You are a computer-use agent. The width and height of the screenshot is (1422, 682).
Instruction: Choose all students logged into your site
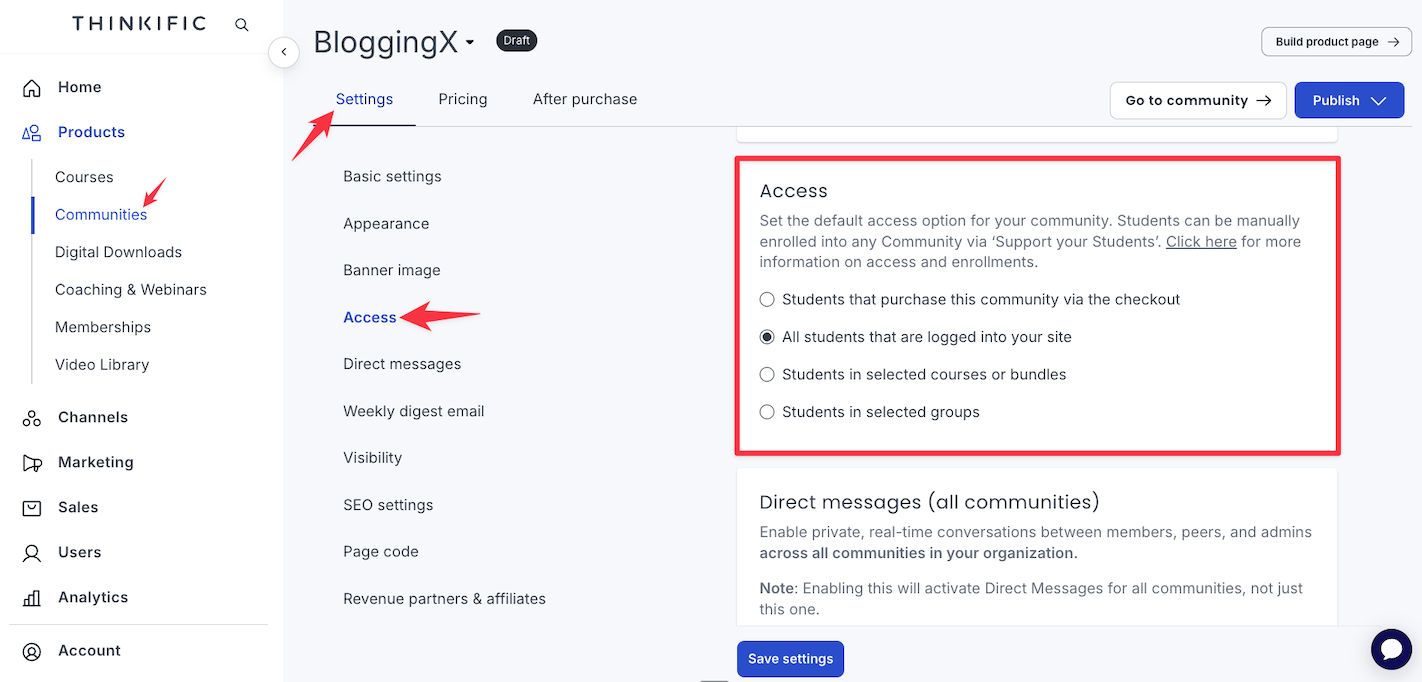(x=766, y=337)
